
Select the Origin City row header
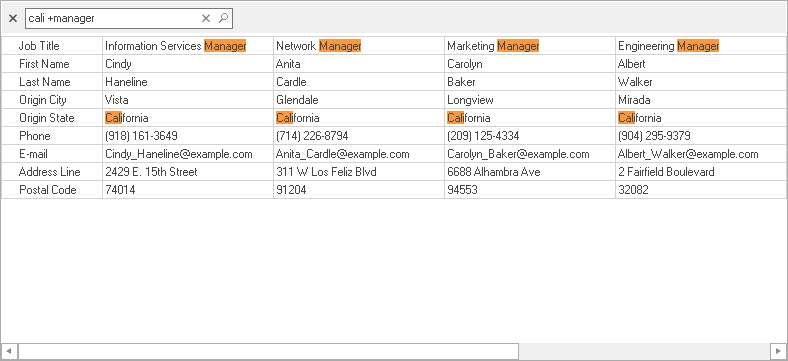(x=52, y=100)
